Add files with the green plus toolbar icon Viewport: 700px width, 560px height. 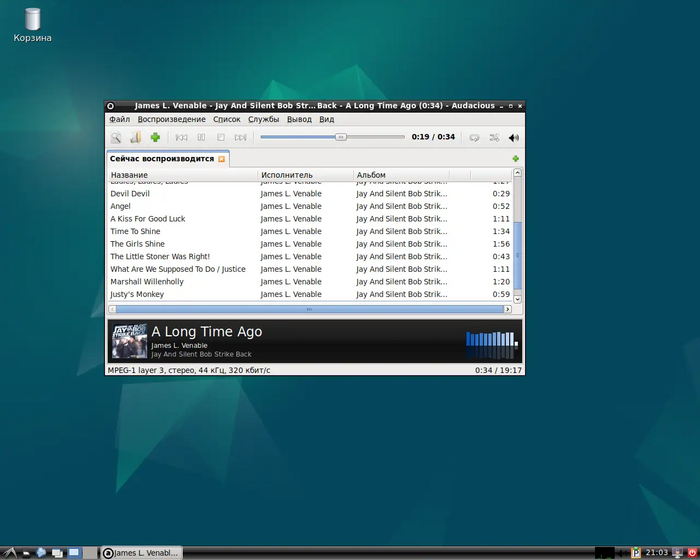(155, 137)
